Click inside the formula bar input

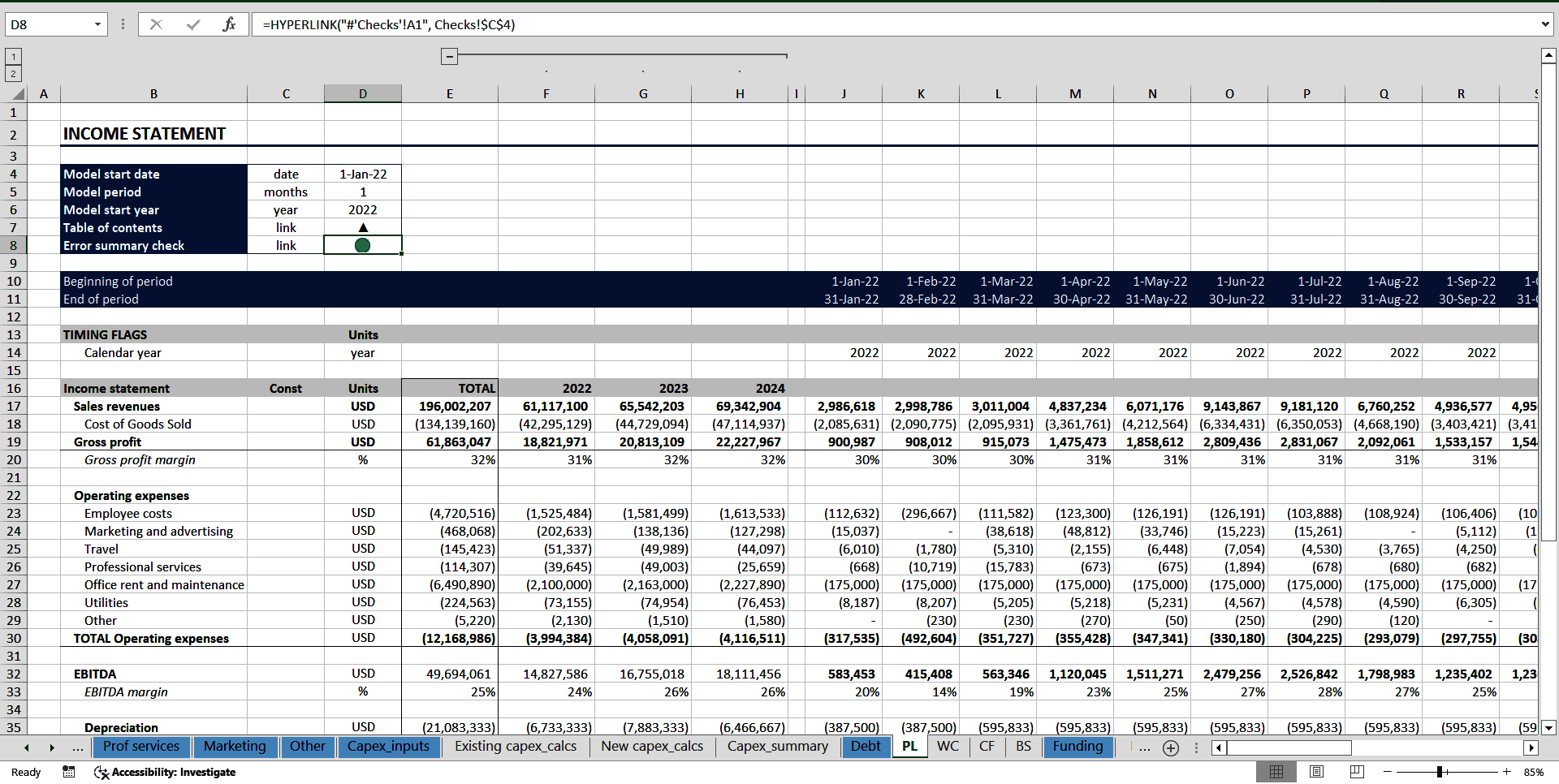[x=893, y=24]
